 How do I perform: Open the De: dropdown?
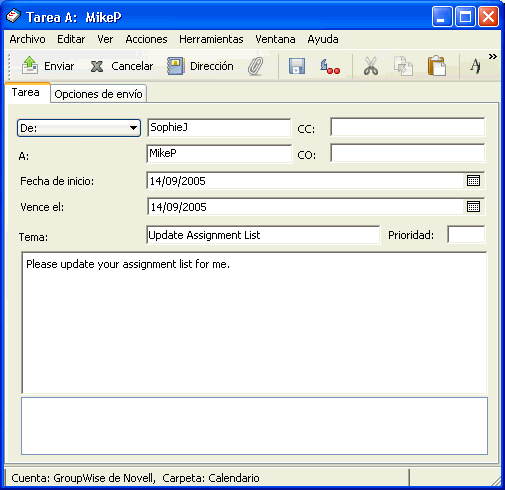[x=79, y=128]
